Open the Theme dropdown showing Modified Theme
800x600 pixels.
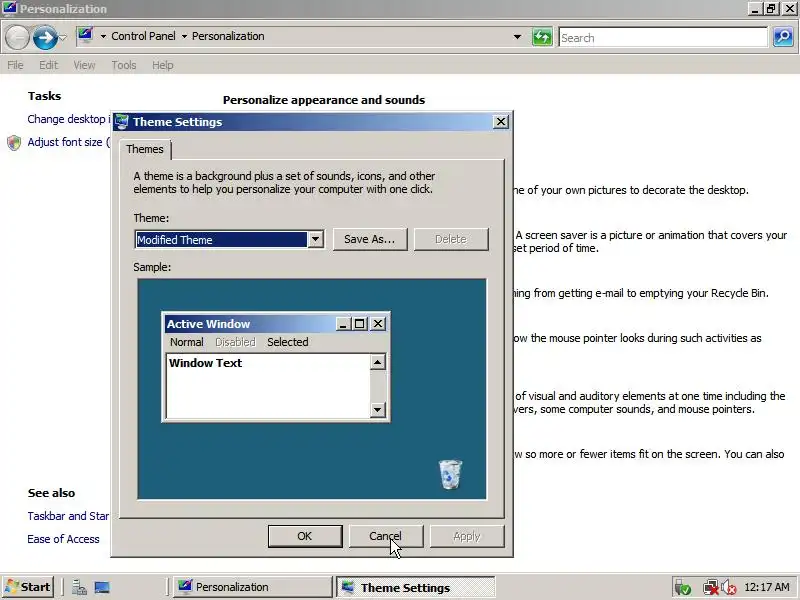229,239
